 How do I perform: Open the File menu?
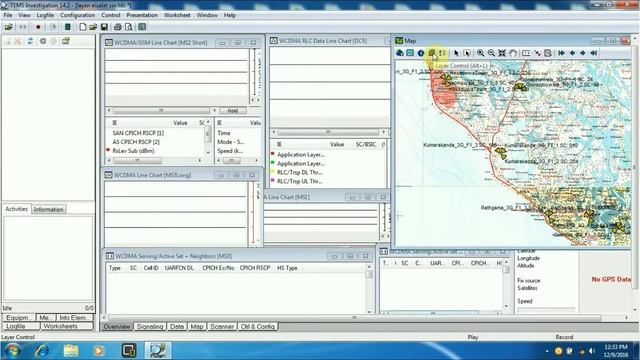(x=8, y=15)
